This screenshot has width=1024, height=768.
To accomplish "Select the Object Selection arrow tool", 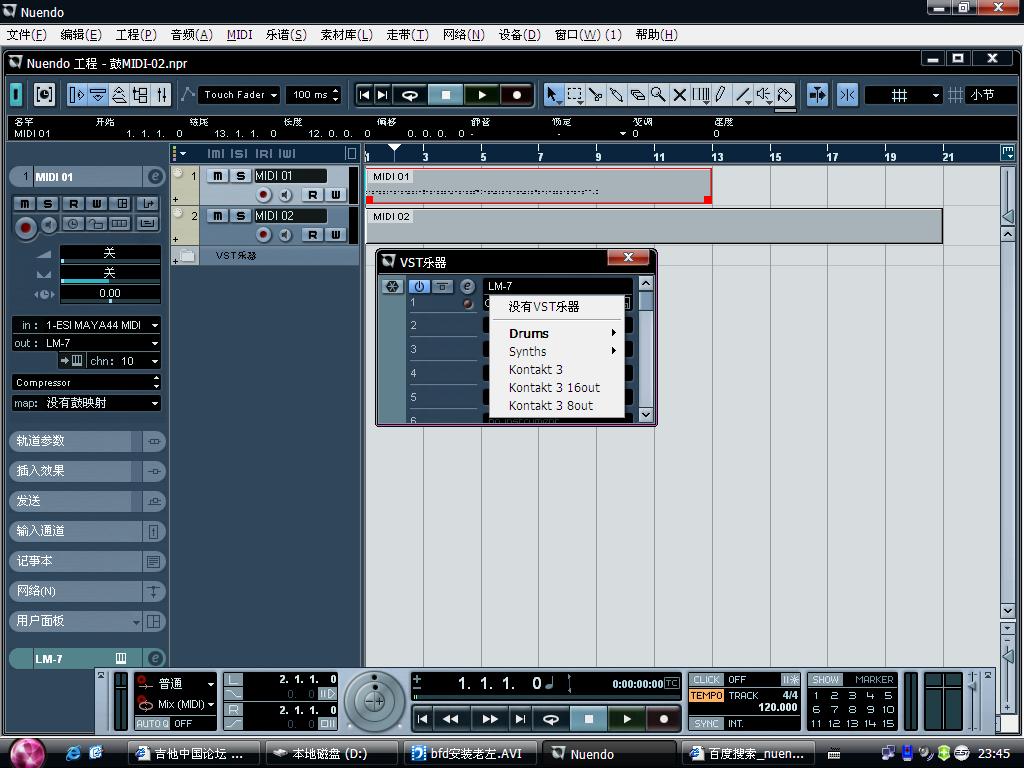I will [x=552, y=95].
